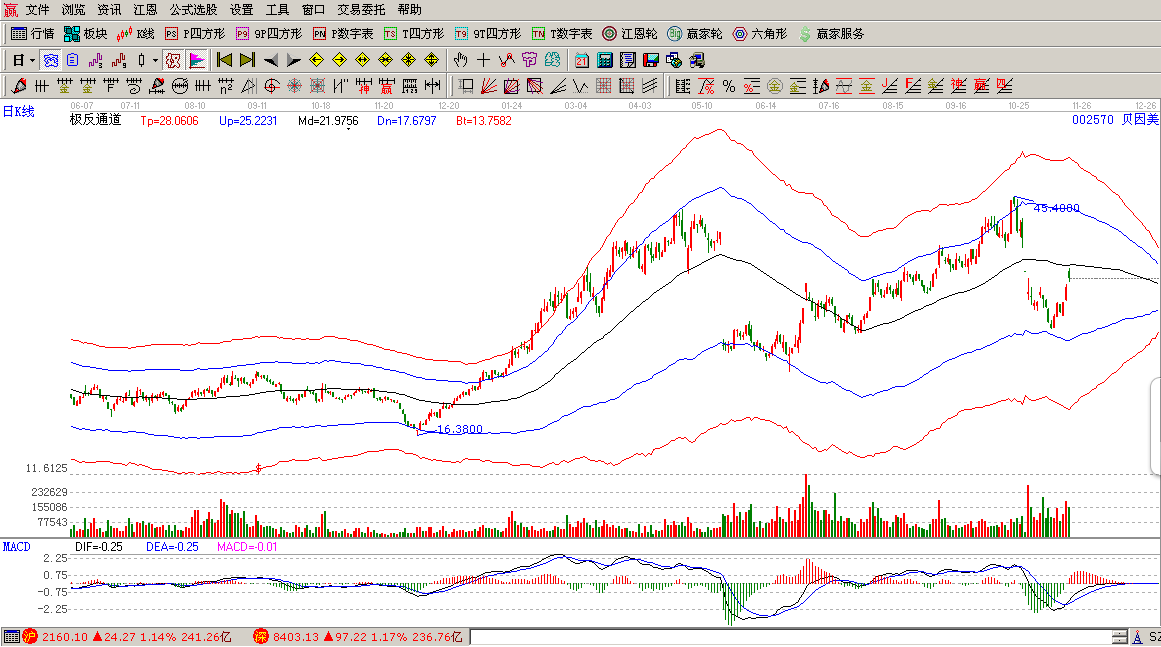Toggle the 权 ex-rights adjustment button

[x=173, y=60]
